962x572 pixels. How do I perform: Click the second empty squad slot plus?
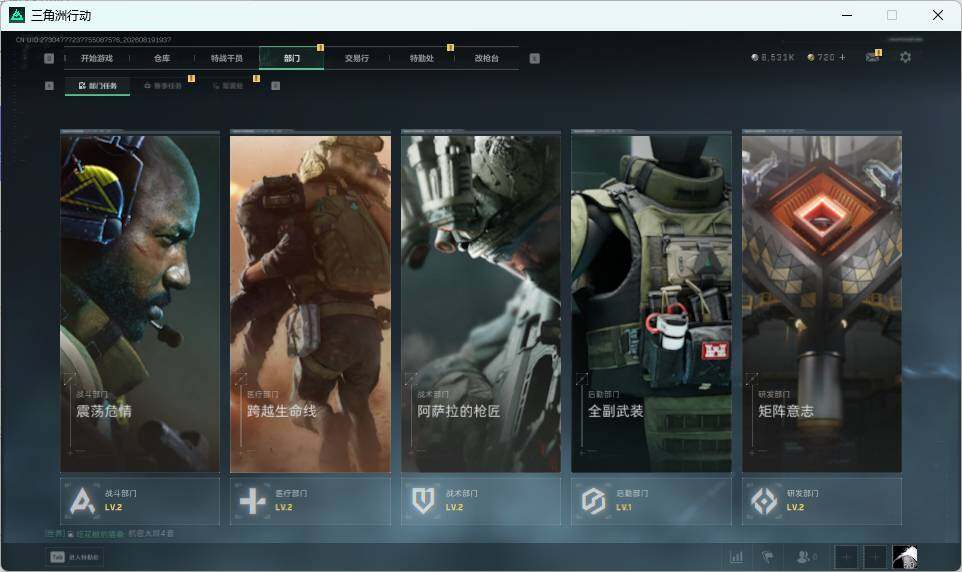(x=875, y=557)
